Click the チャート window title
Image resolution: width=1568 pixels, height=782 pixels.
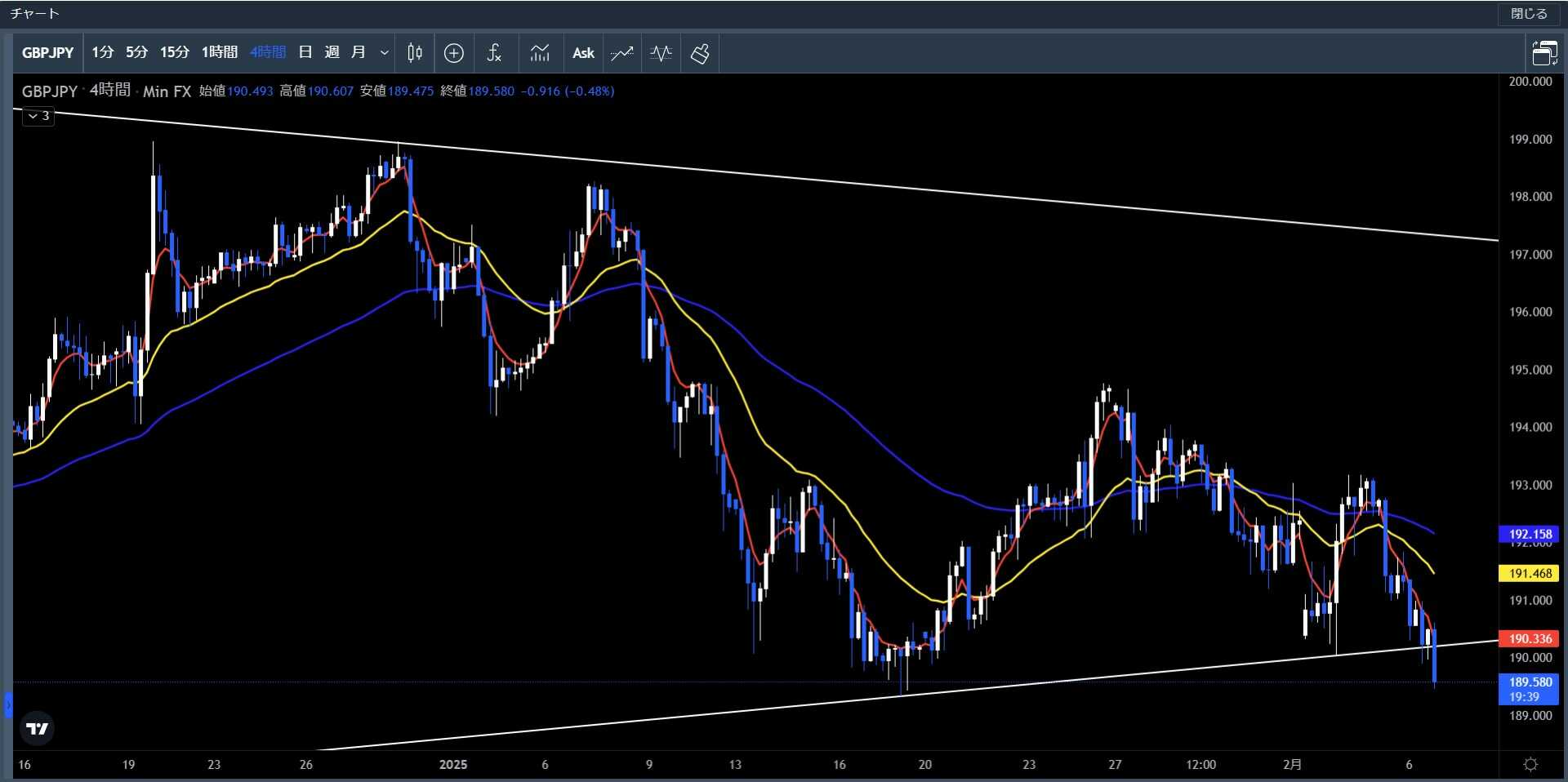click(x=34, y=14)
